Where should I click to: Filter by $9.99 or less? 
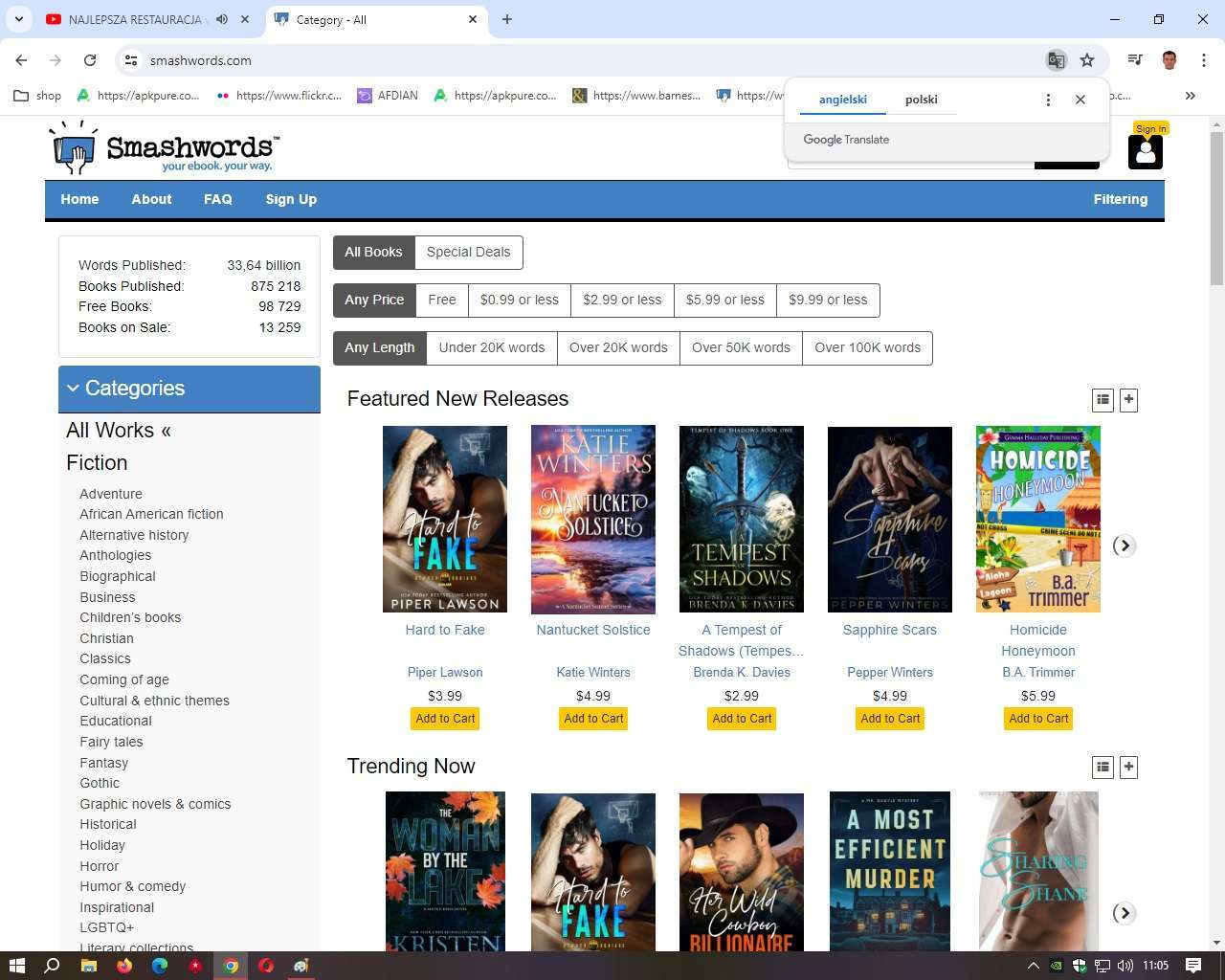coord(828,300)
